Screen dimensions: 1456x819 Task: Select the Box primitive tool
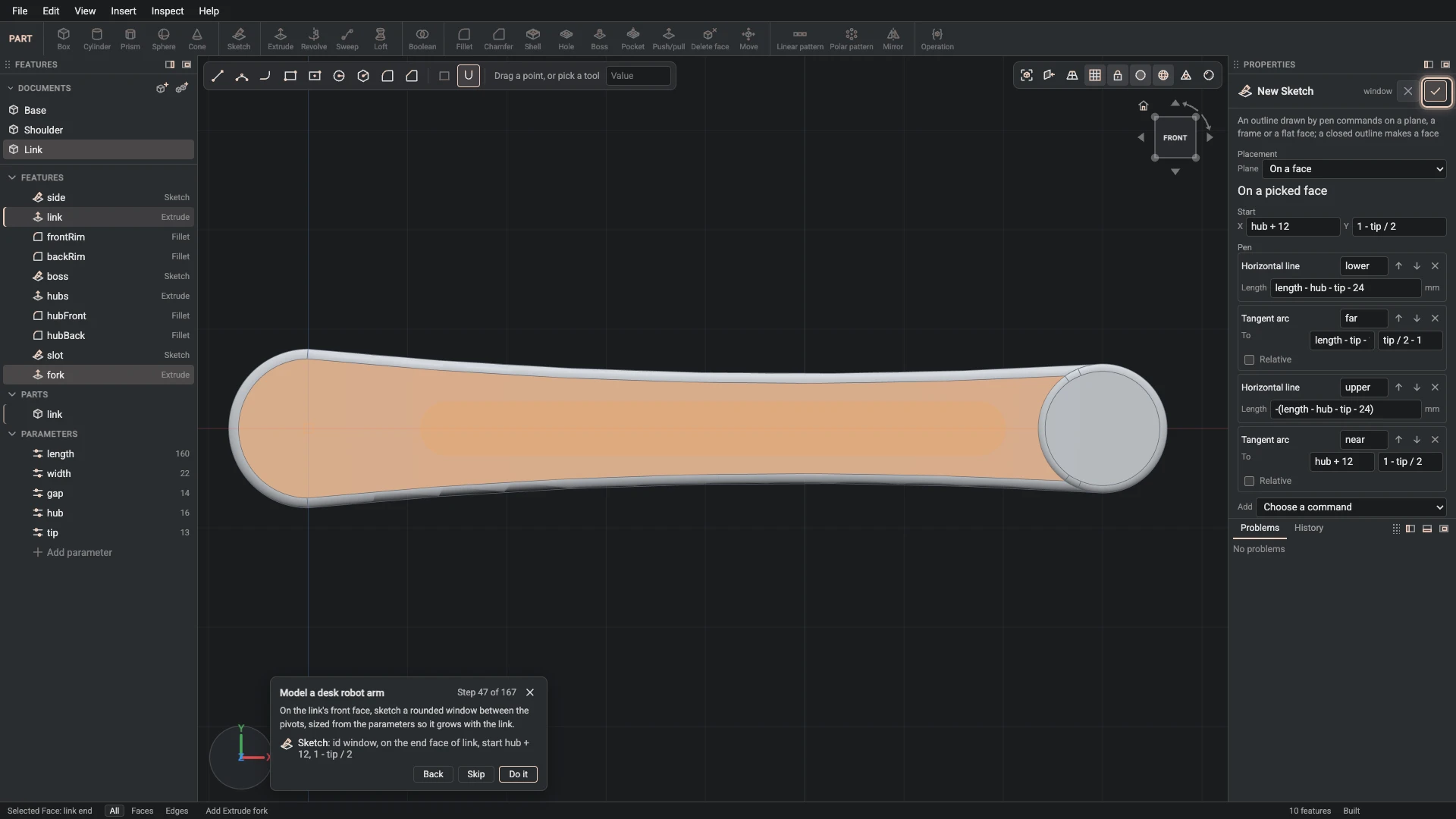(x=64, y=39)
